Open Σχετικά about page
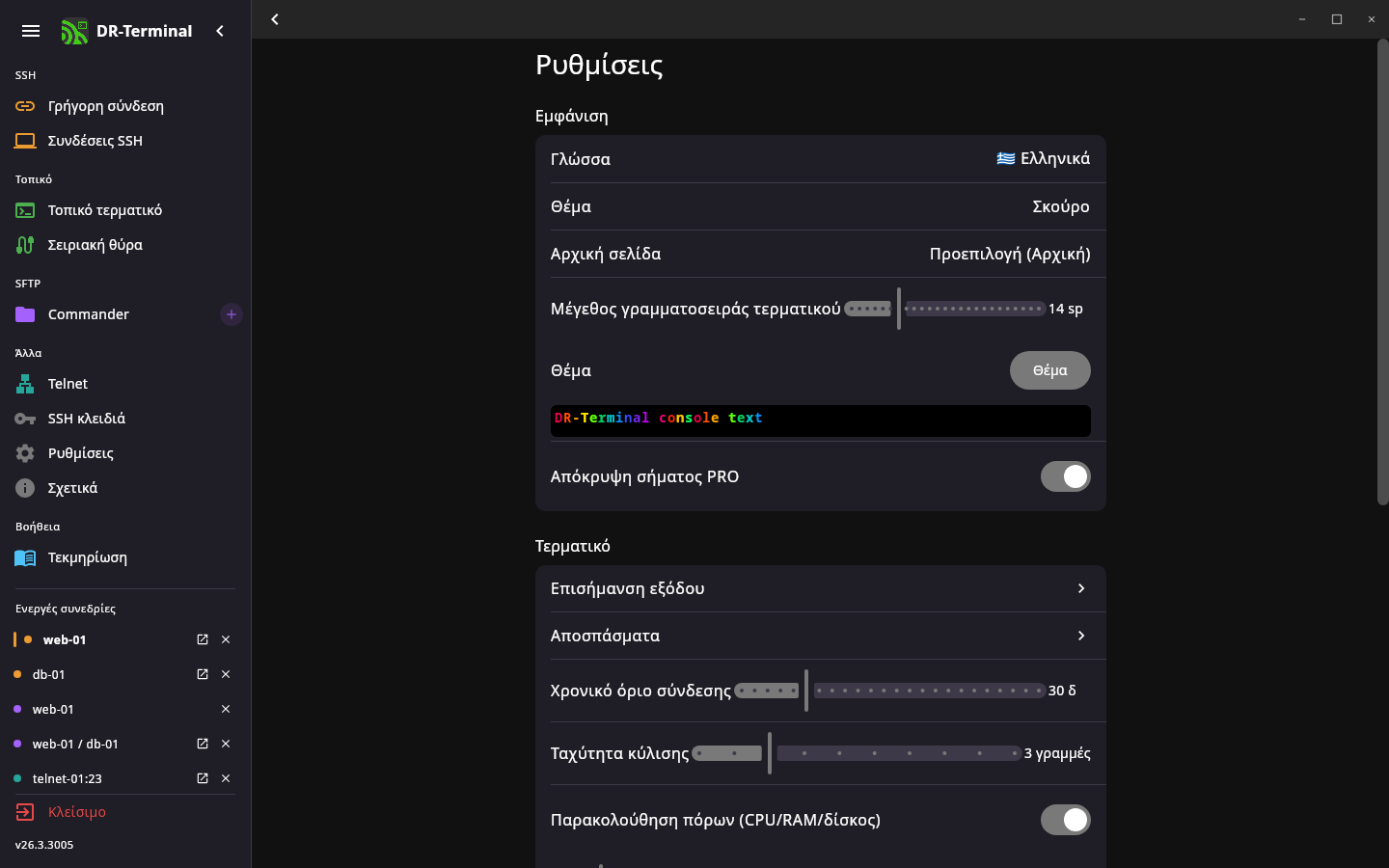 [125, 488]
